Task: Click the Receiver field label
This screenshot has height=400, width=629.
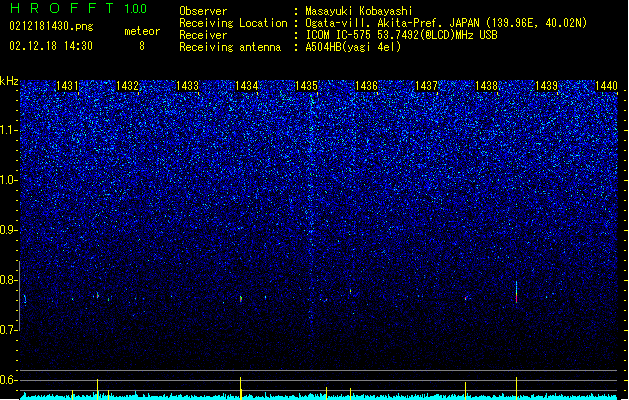Action: (x=203, y=35)
